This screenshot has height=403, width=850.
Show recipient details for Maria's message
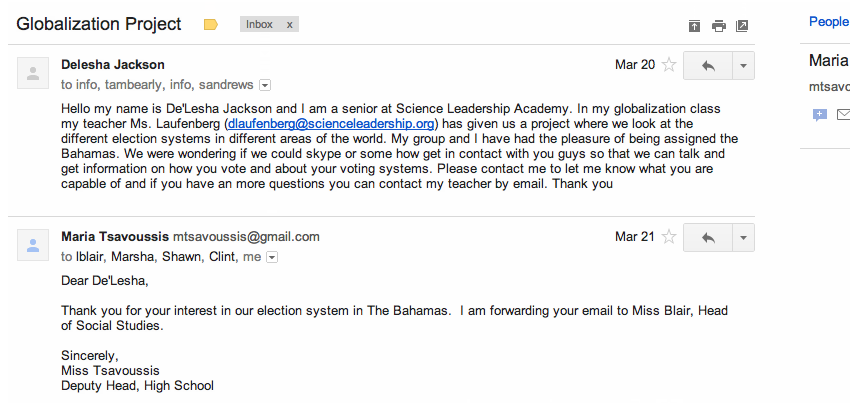point(271,257)
